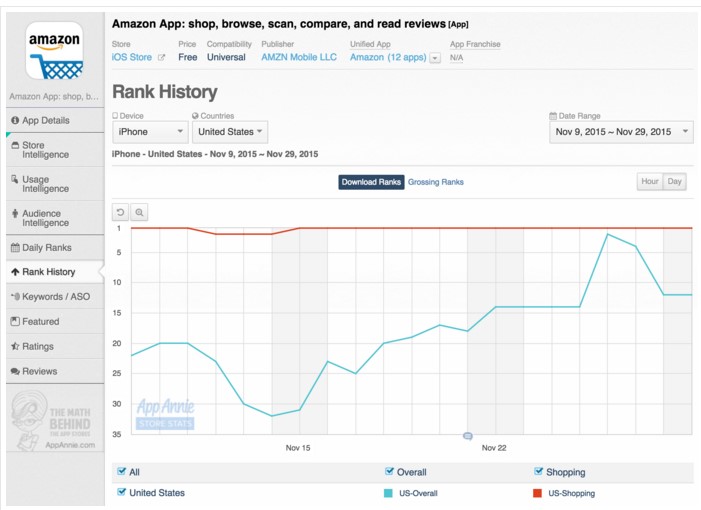Viewport: 701px width, 510px height.
Task: Open the AMZN Mobile LLC publisher link
Action: [299, 57]
